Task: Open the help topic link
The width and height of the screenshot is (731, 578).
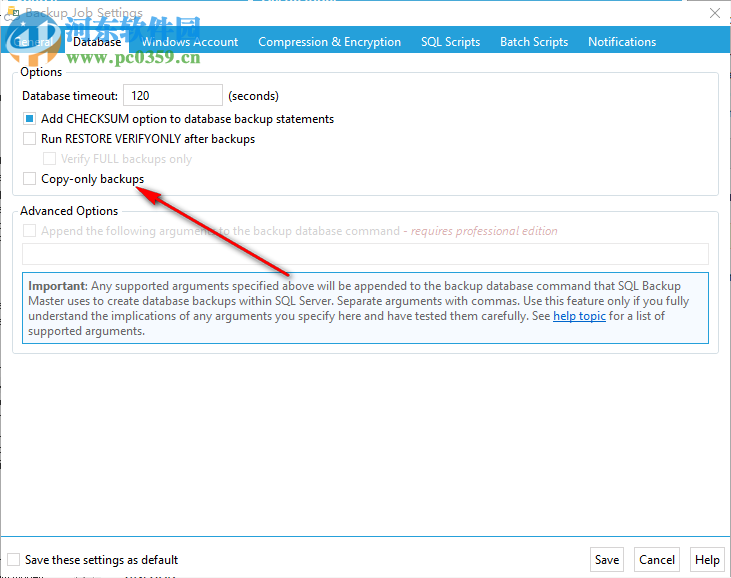Action: (579, 316)
